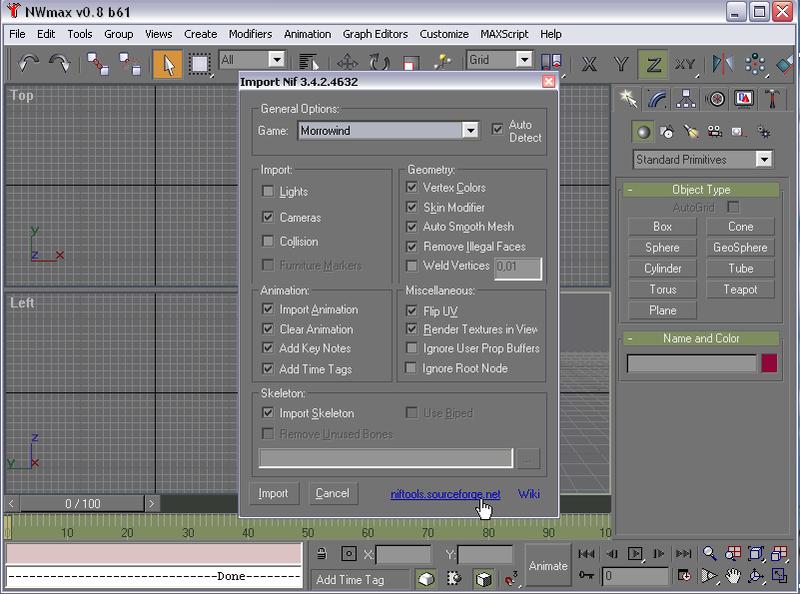Open the Utilities hammer panel tab
Image resolution: width=800 pixels, height=594 pixels.
point(772,98)
